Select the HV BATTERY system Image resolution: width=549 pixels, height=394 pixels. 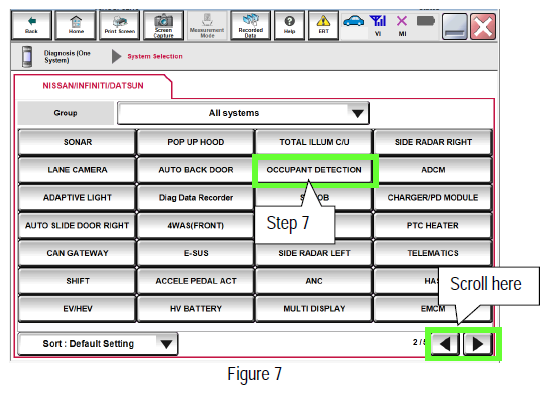pos(196,309)
